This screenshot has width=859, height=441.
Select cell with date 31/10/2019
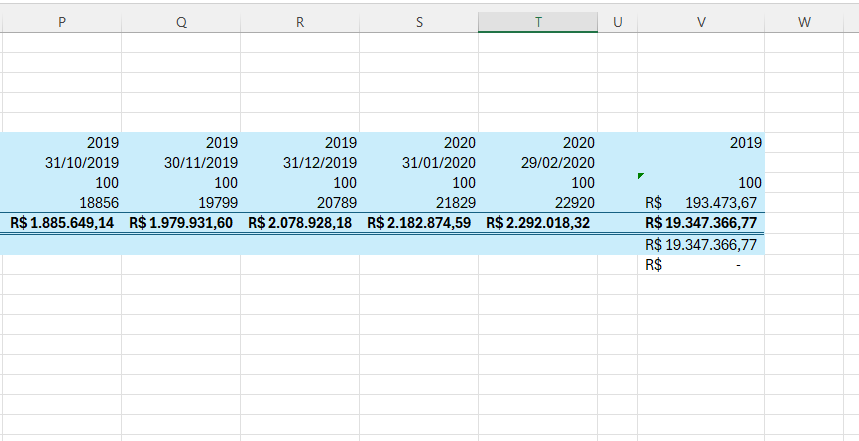(62, 163)
